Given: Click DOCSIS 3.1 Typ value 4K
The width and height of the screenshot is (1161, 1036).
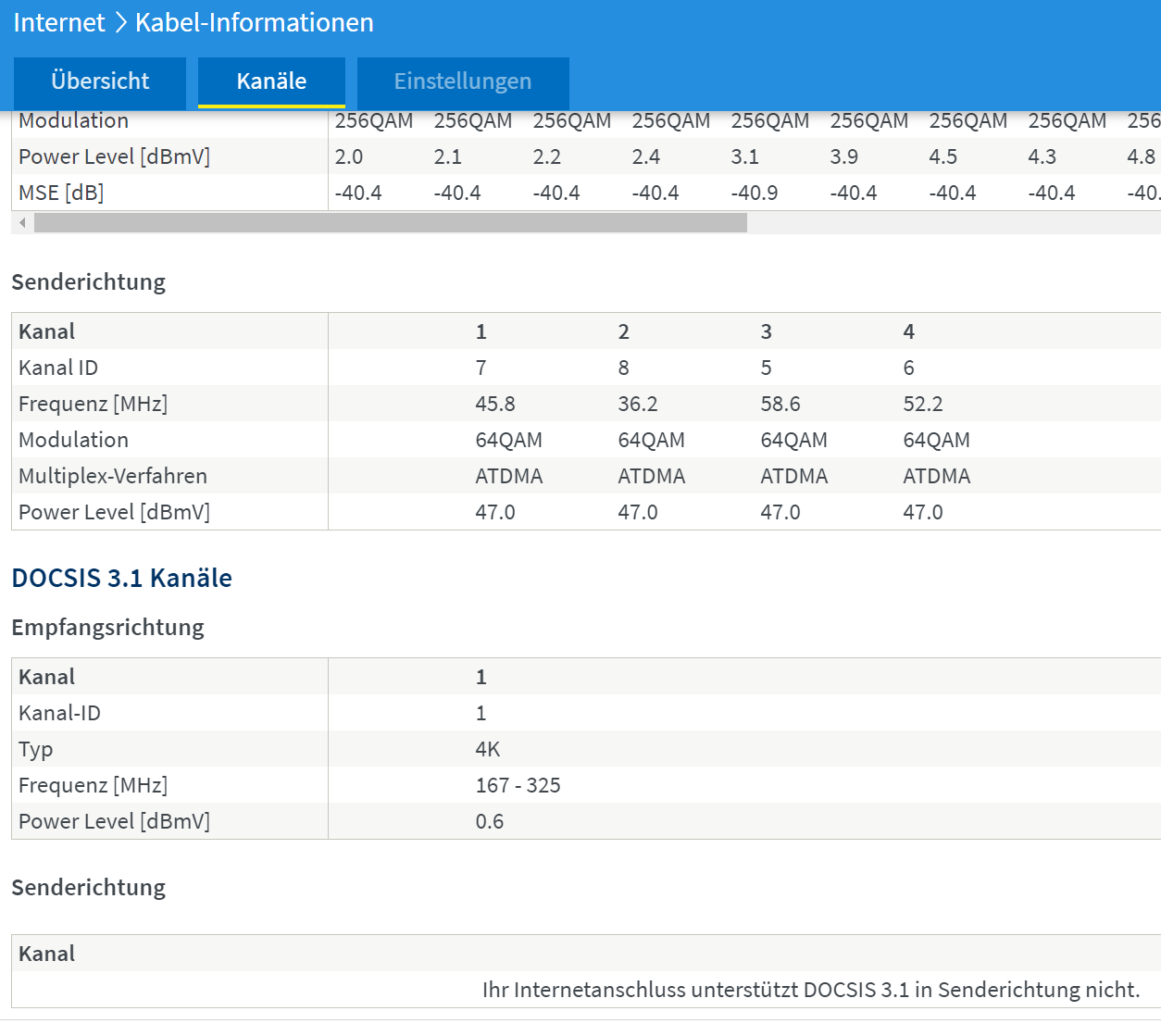Looking at the screenshot, I should (x=488, y=749).
